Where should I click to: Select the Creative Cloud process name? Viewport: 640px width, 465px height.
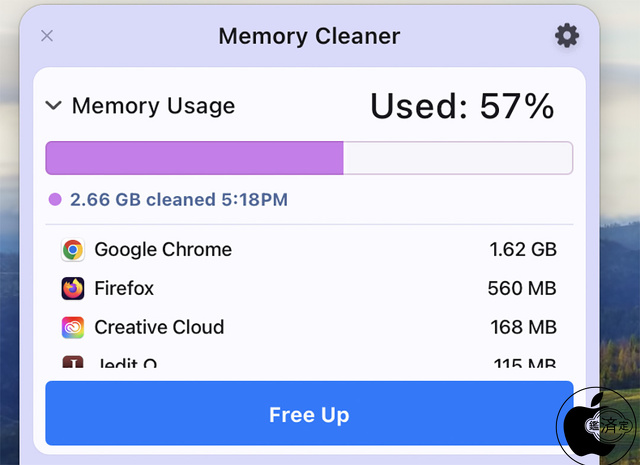tap(159, 327)
